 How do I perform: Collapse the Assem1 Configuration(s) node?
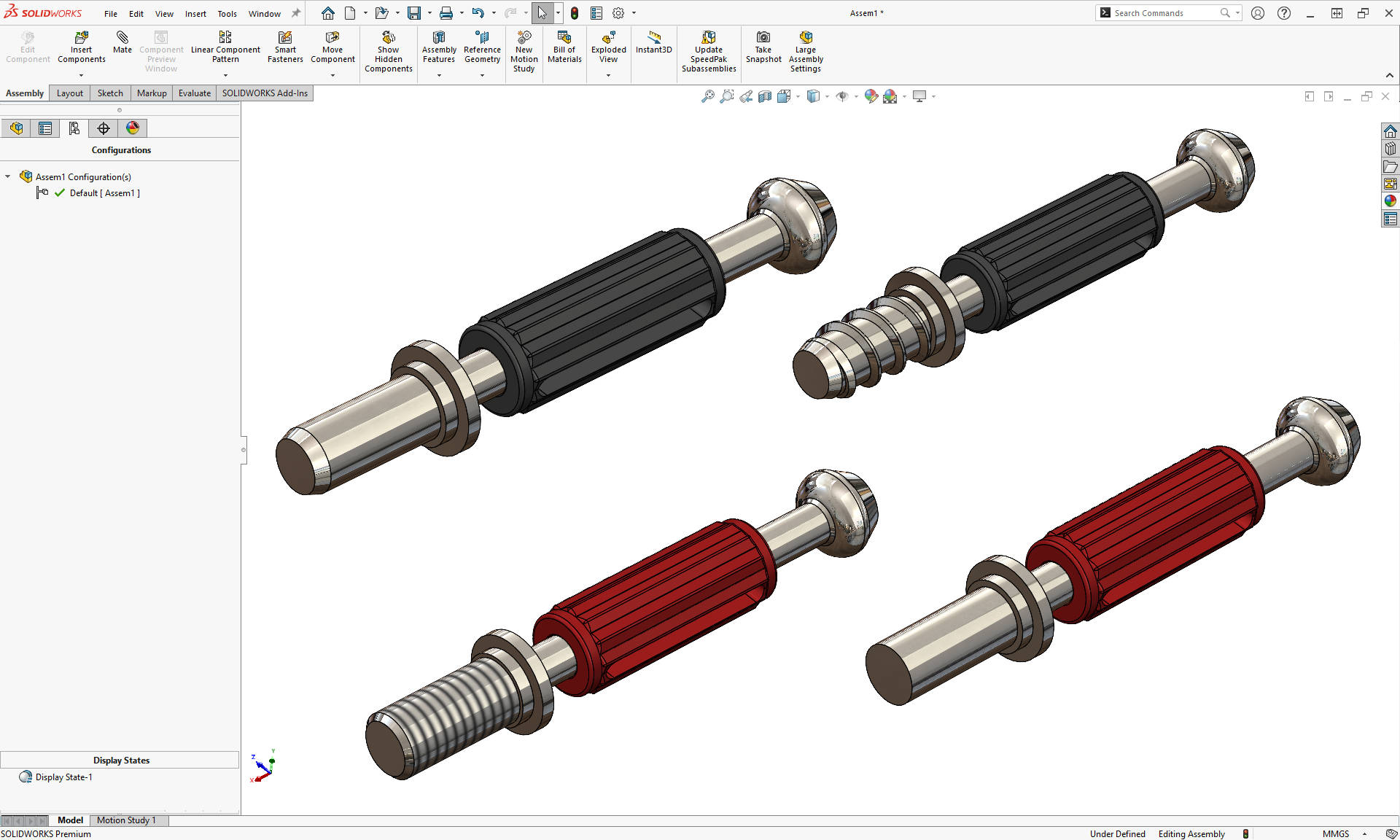tap(7, 176)
